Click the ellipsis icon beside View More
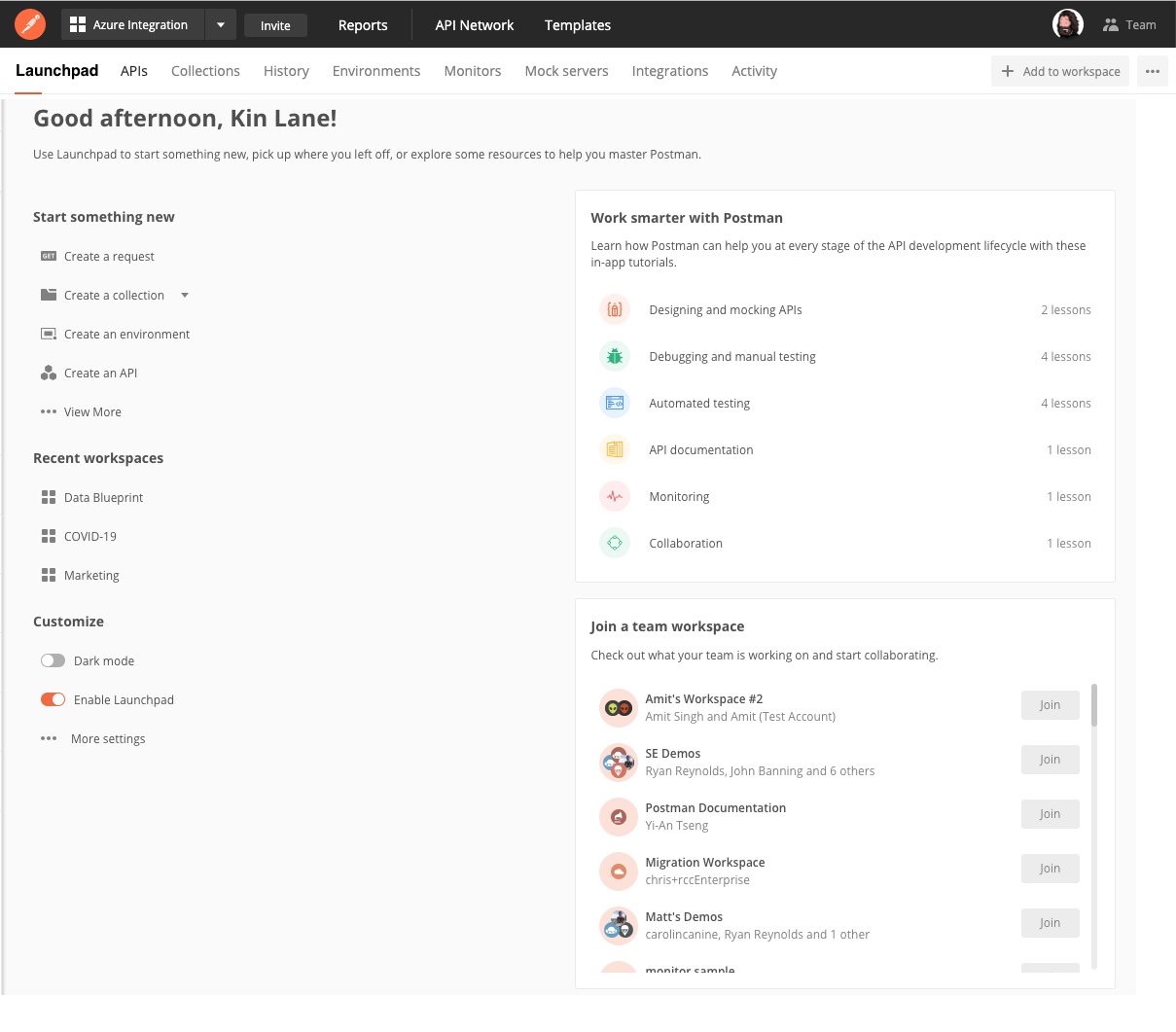The width and height of the screenshot is (1176, 1032). [x=49, y=411]
